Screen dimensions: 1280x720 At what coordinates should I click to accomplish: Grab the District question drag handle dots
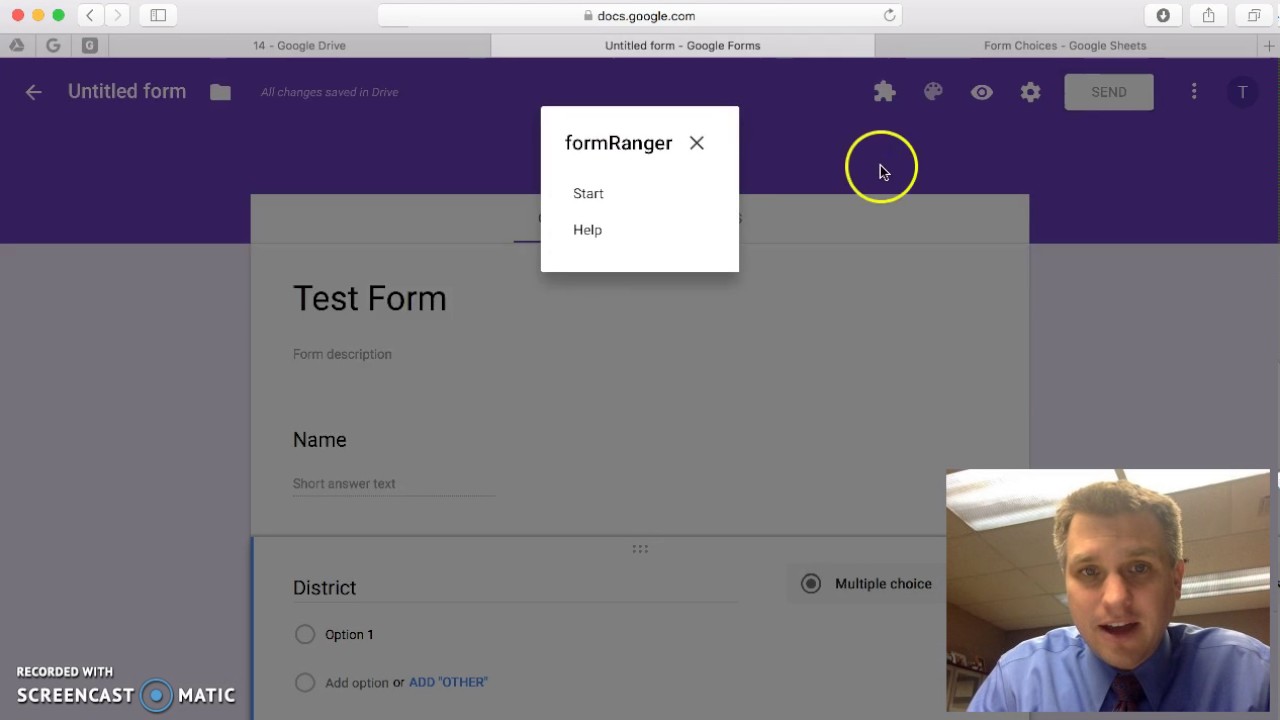pos(640,549)
